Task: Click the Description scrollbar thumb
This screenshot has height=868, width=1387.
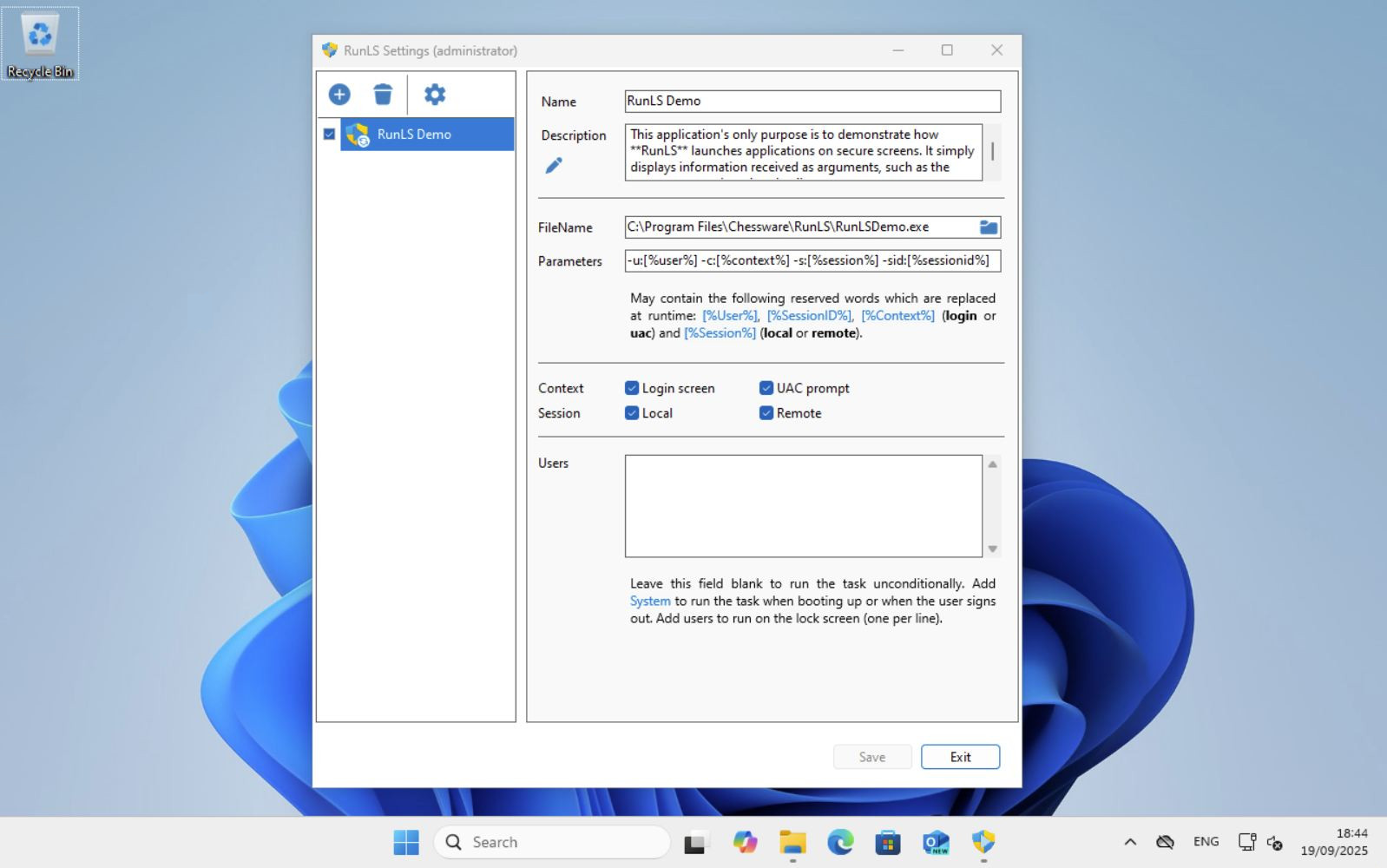Action: click(992, 151)
